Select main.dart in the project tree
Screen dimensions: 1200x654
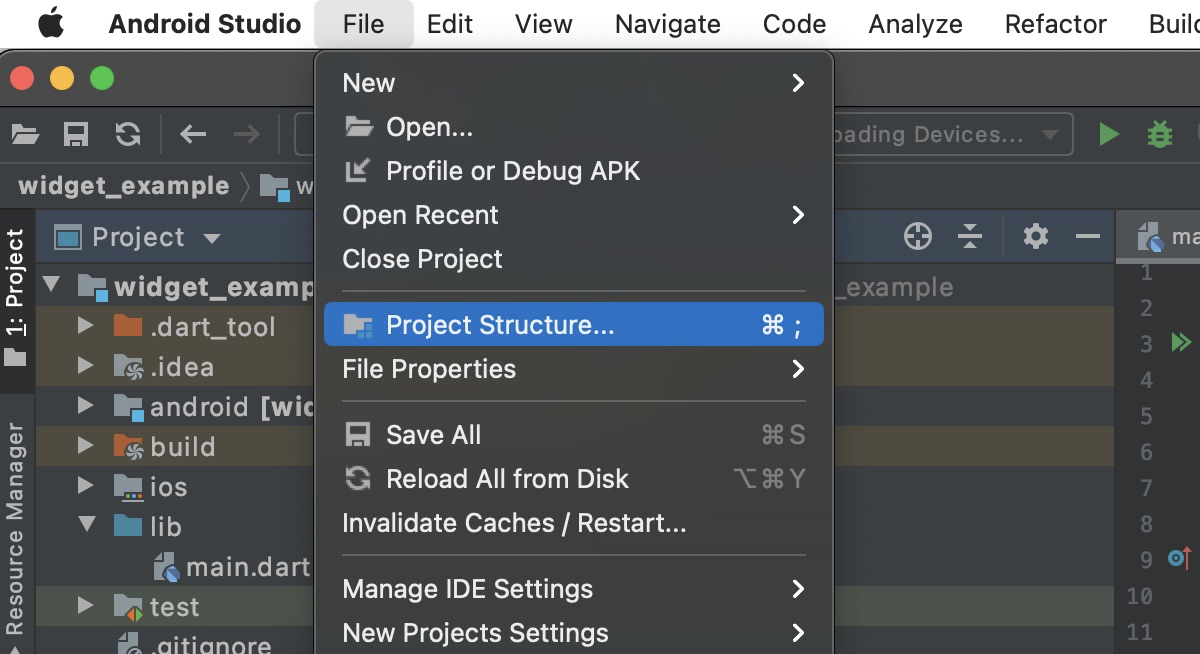point(247,567)
